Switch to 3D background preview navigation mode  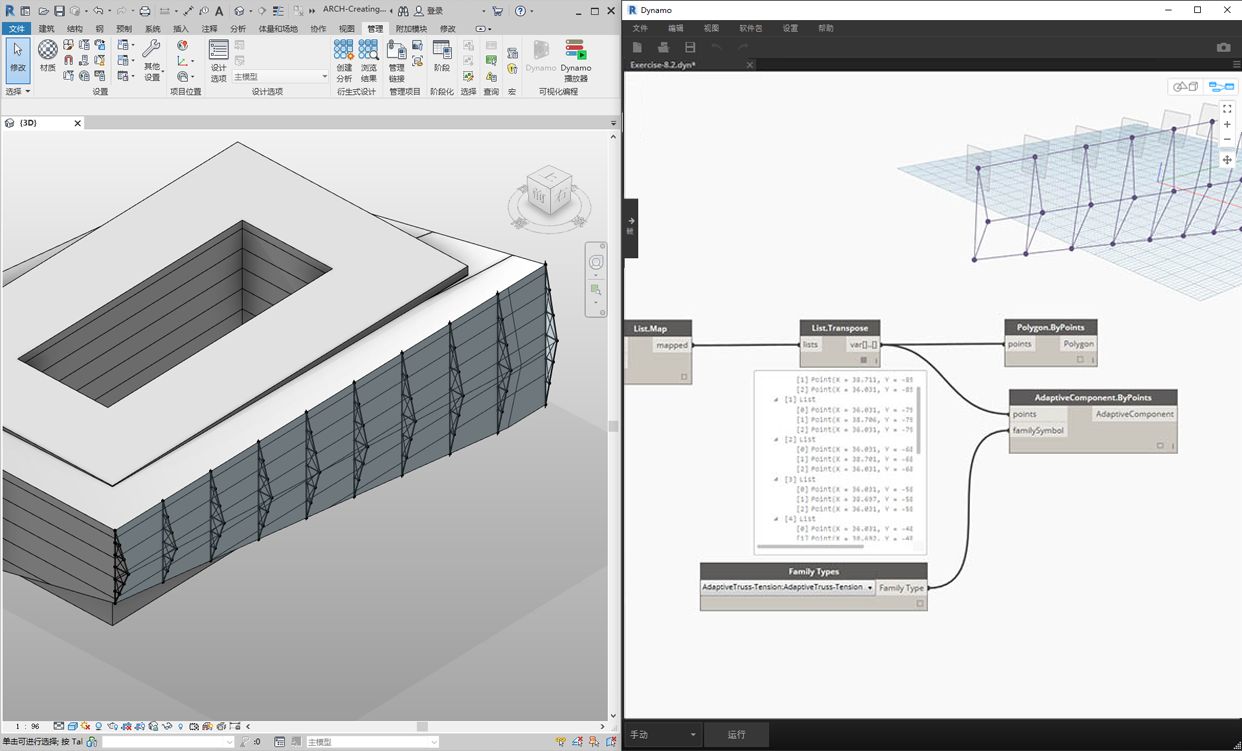[x=1186, y=87]
